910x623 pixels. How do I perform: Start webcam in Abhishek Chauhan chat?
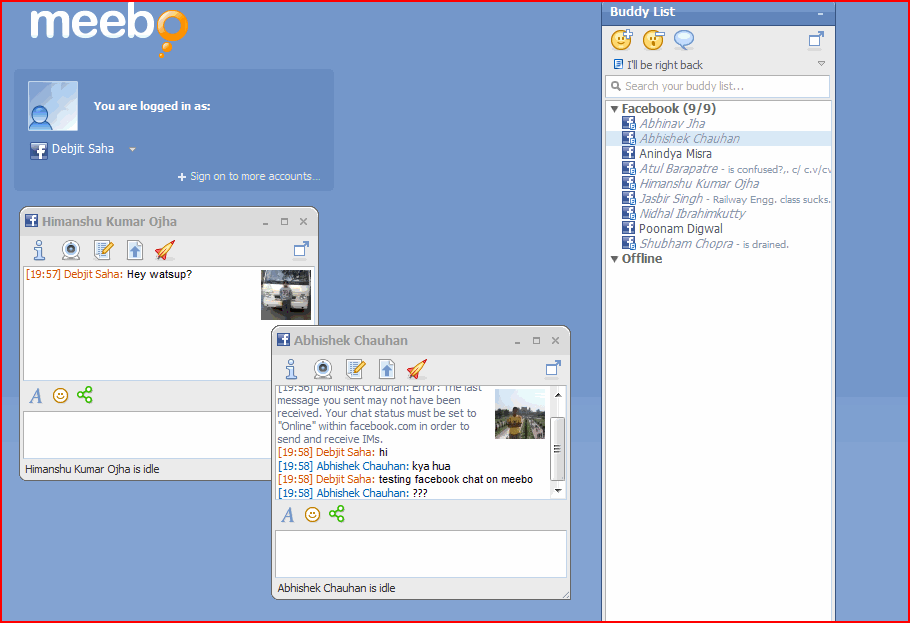click(x=323, y=369)
